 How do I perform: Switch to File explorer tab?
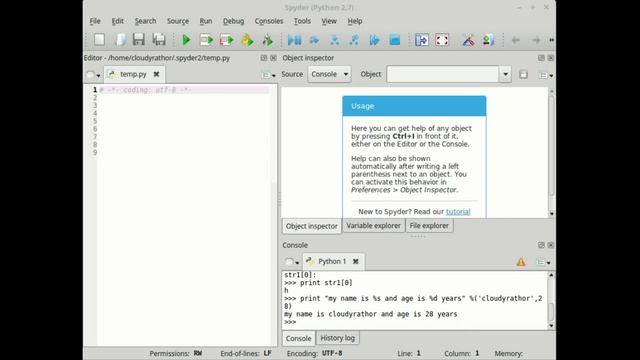(429, 226)
